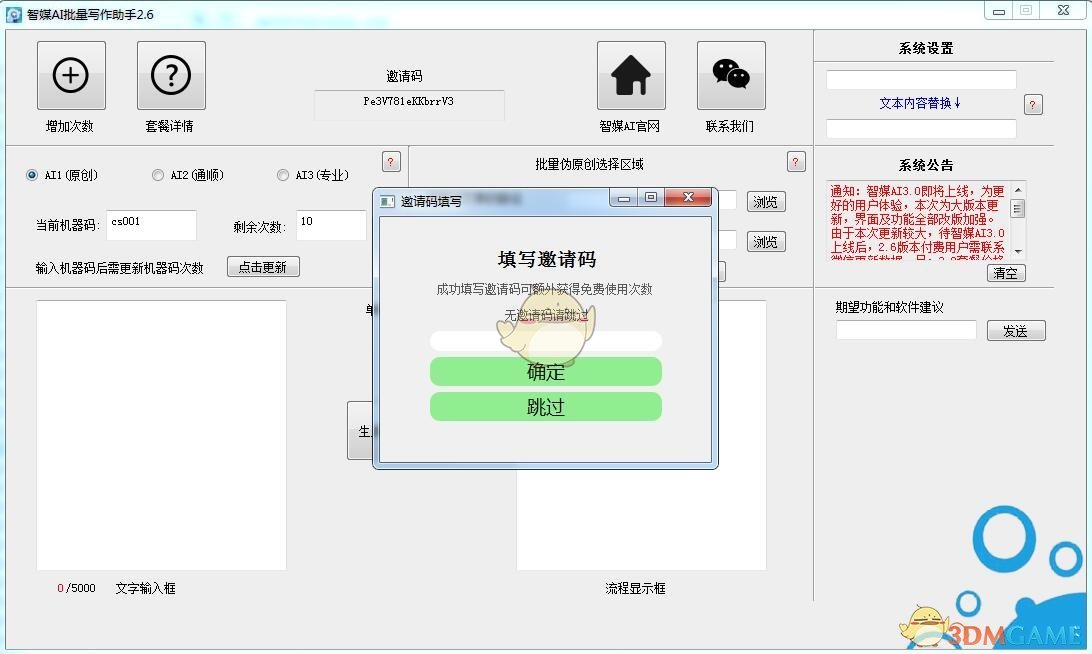Click the 清空 button under announcements
The height and width of the screenshot is (654, 1092).
(x=1006, y=273)
